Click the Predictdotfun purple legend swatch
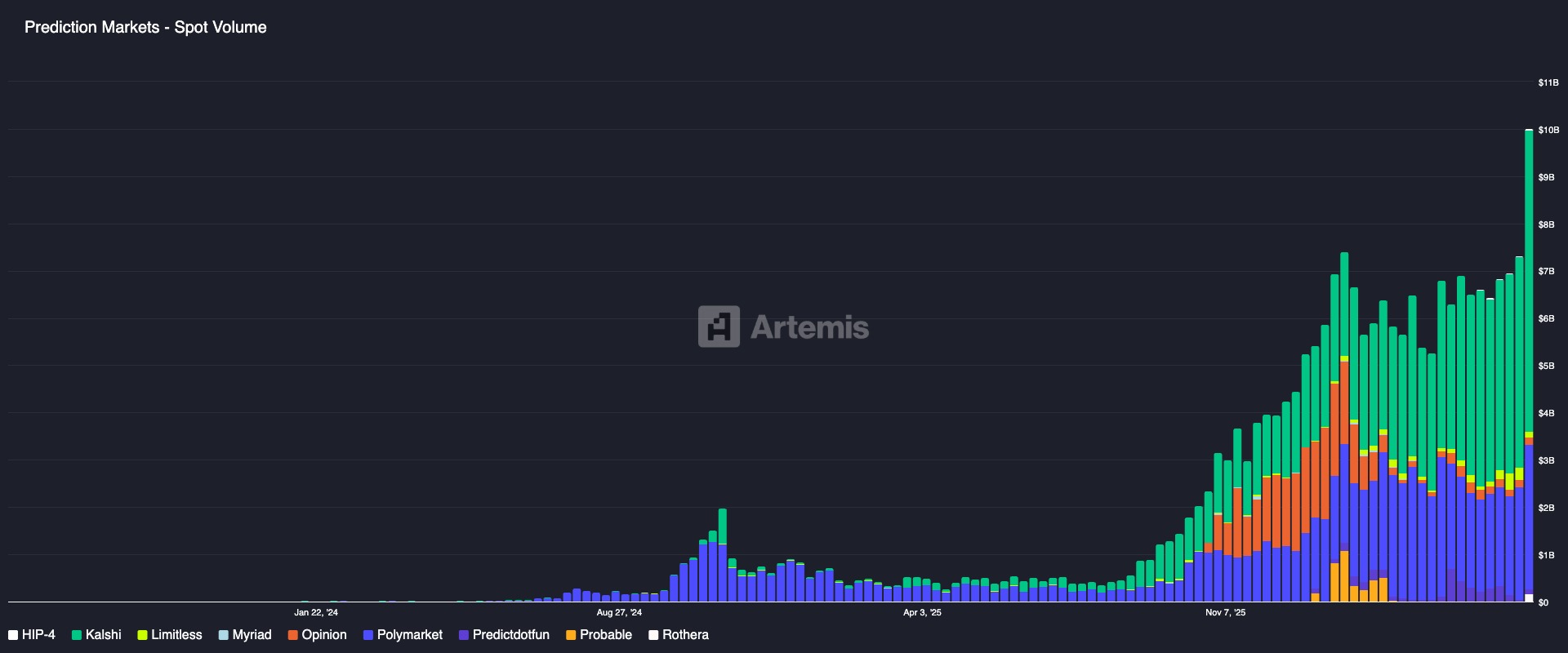Screen dimensions: 1568x653 (x=464, y=635)
